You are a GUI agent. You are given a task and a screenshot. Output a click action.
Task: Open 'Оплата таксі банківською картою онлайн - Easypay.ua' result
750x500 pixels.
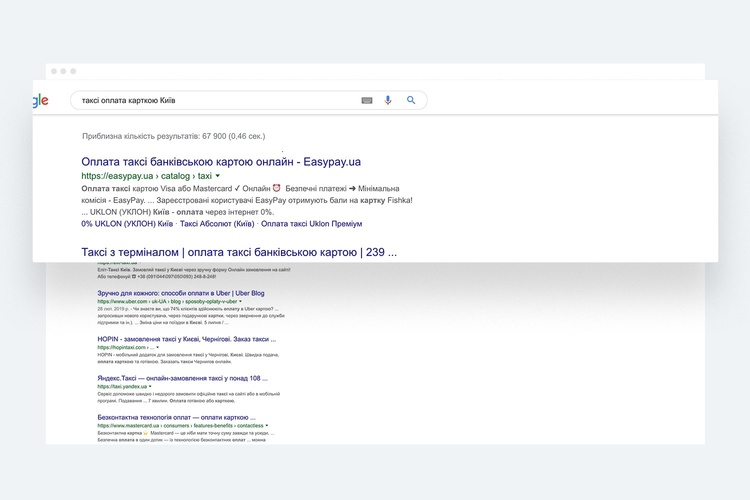[x=221, y=162]
